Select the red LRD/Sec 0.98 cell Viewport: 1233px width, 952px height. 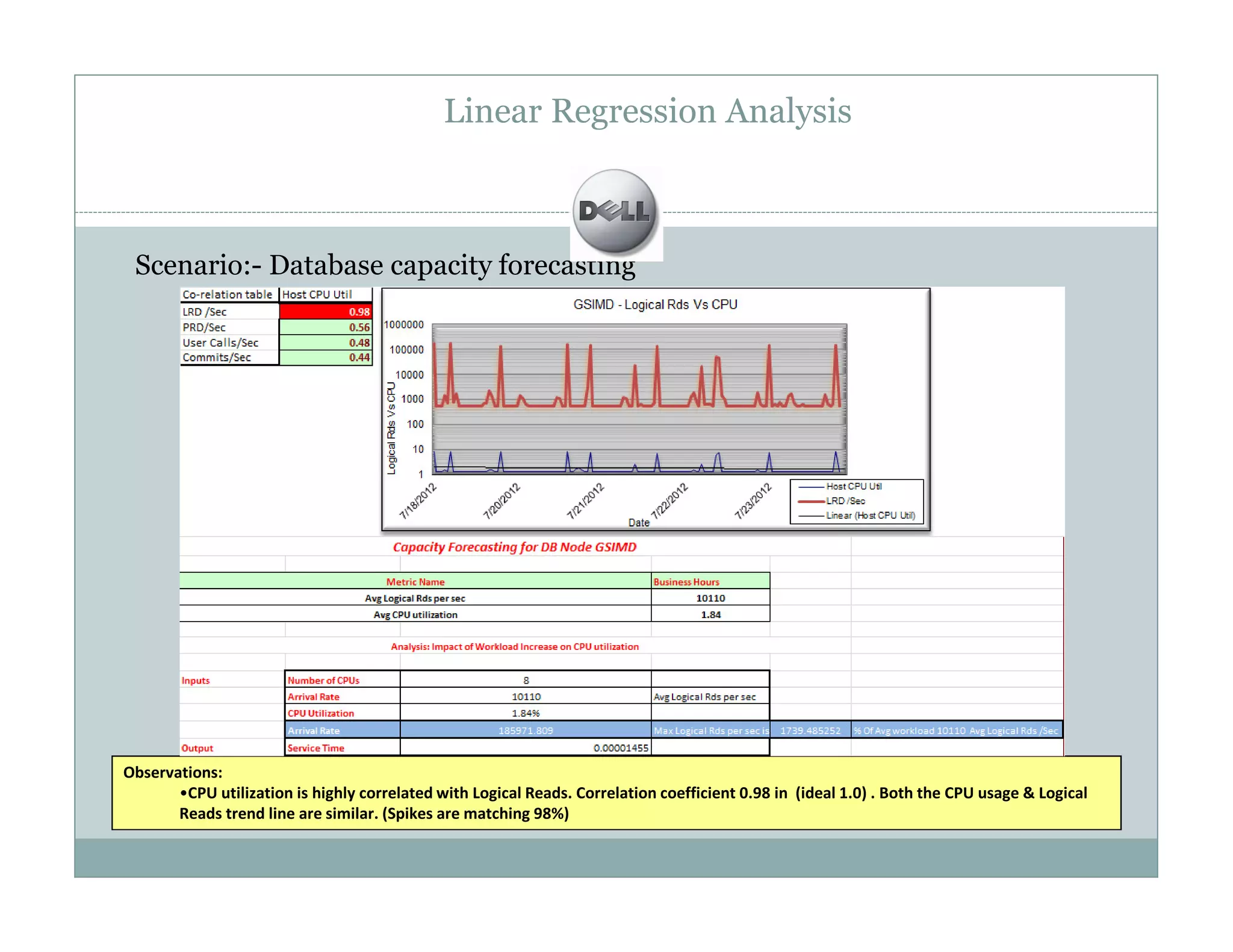326,312
